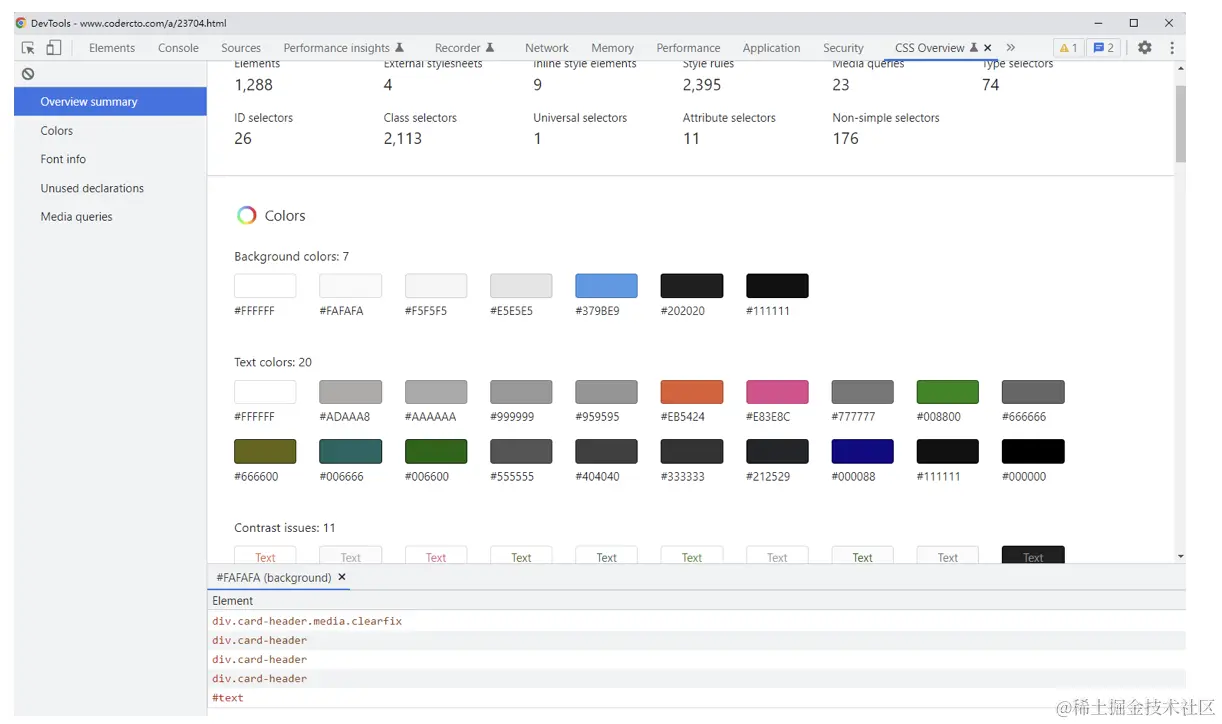Click the #006600 dark green swatch
This screenshot has width=1222, height=724.
click(x=436, y=451)
